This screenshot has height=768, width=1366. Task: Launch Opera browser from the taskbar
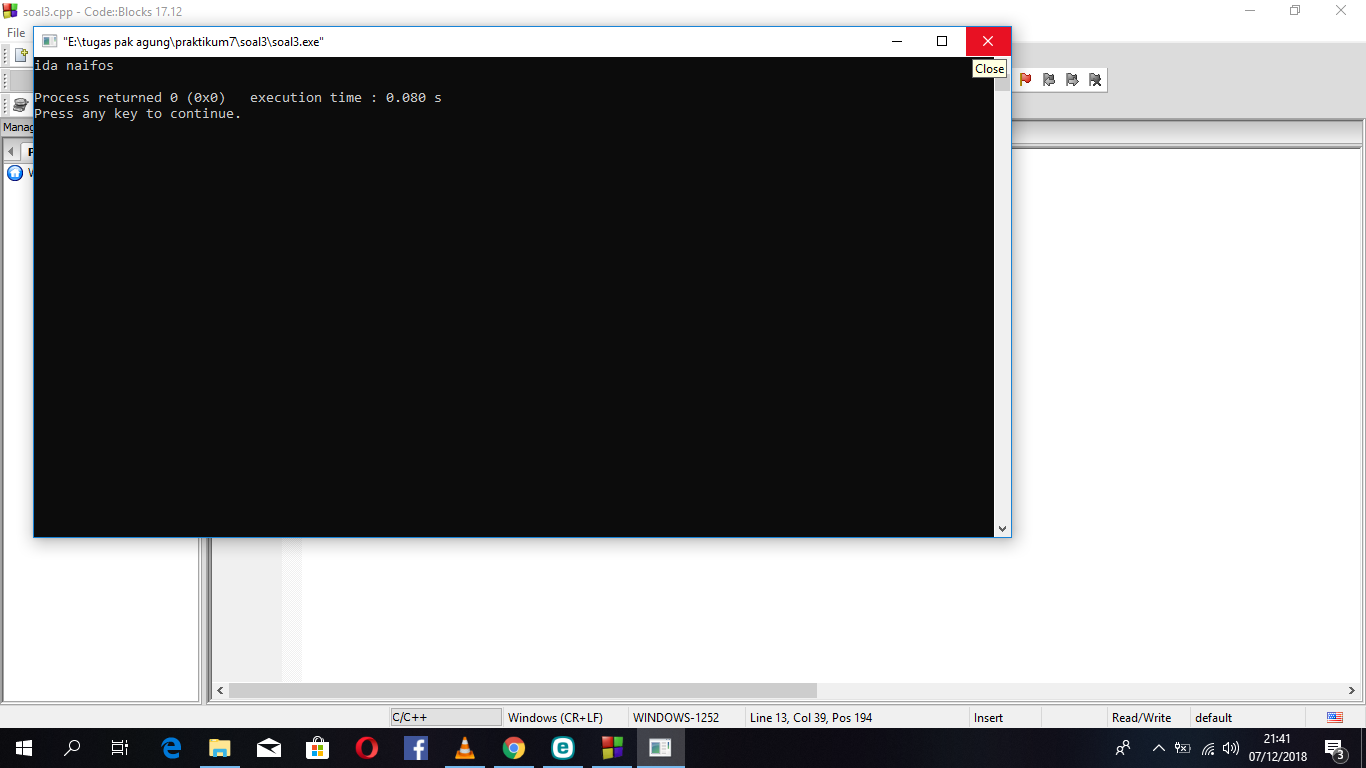coord(367,748)
